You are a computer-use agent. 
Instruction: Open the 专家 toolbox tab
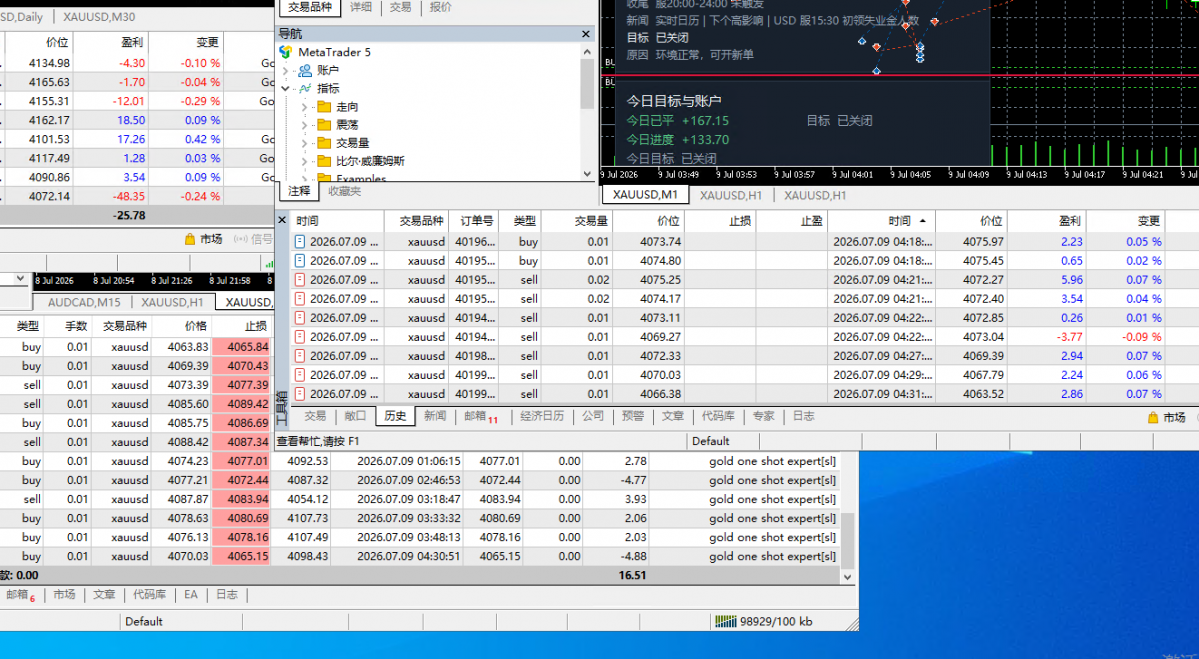point(763,416)
